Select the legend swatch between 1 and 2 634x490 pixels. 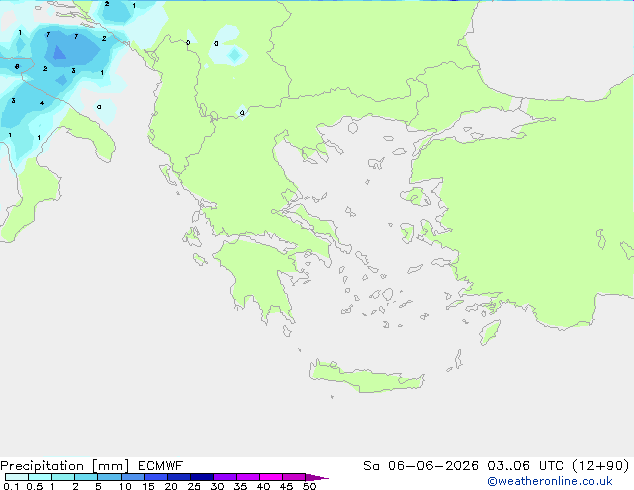(x=63, y=477)
